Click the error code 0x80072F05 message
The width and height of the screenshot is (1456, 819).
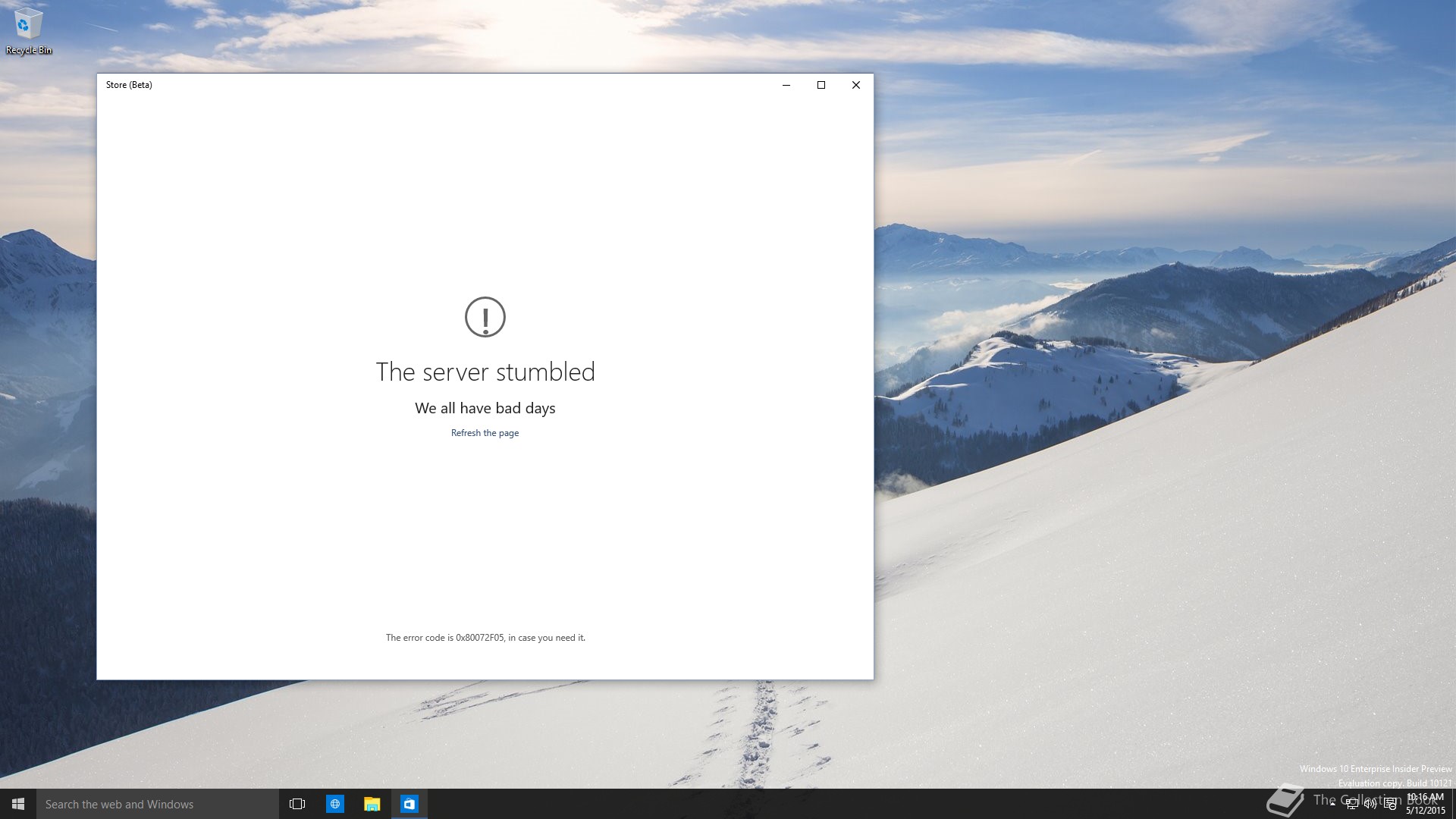[485, 638]
